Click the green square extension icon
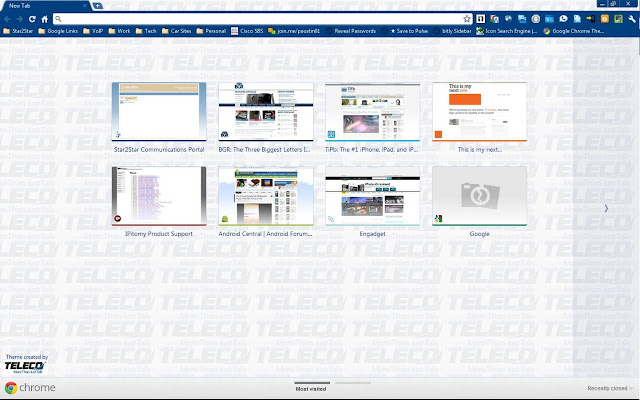 coord(618,19)
